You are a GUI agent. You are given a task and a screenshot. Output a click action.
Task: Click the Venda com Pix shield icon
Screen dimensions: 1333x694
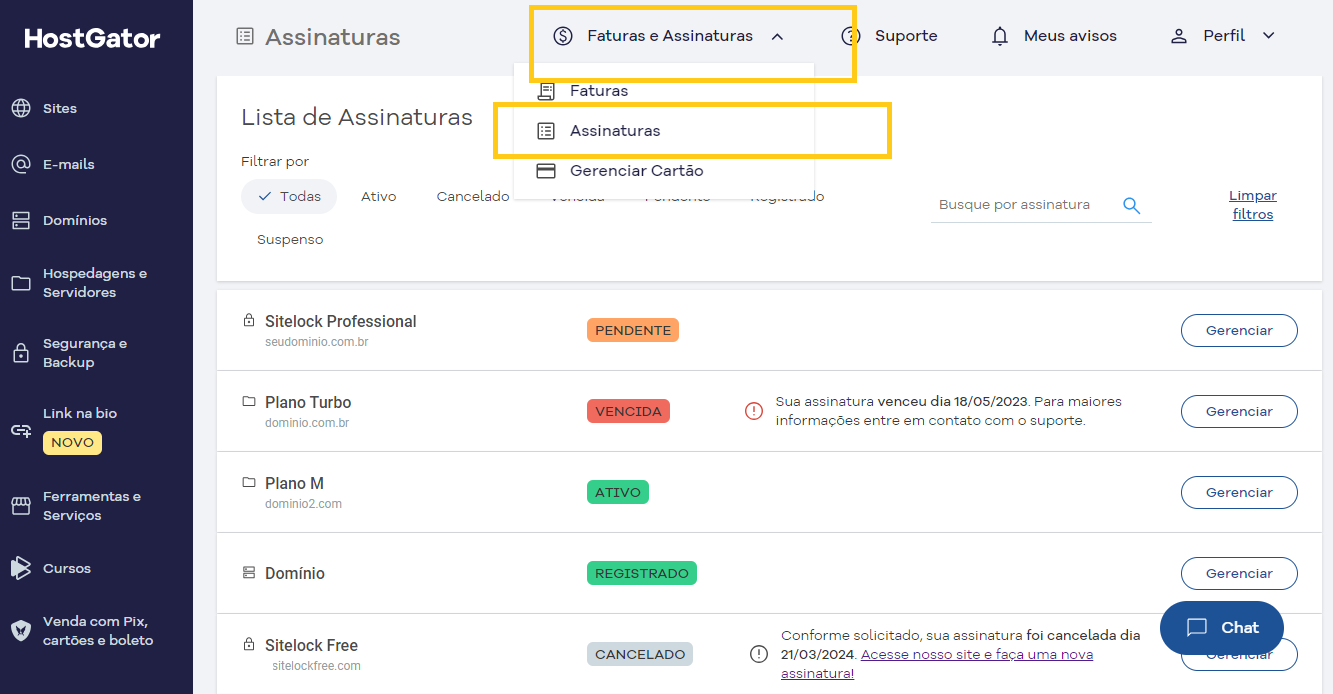pyautogui.click(x=21, y=631)
